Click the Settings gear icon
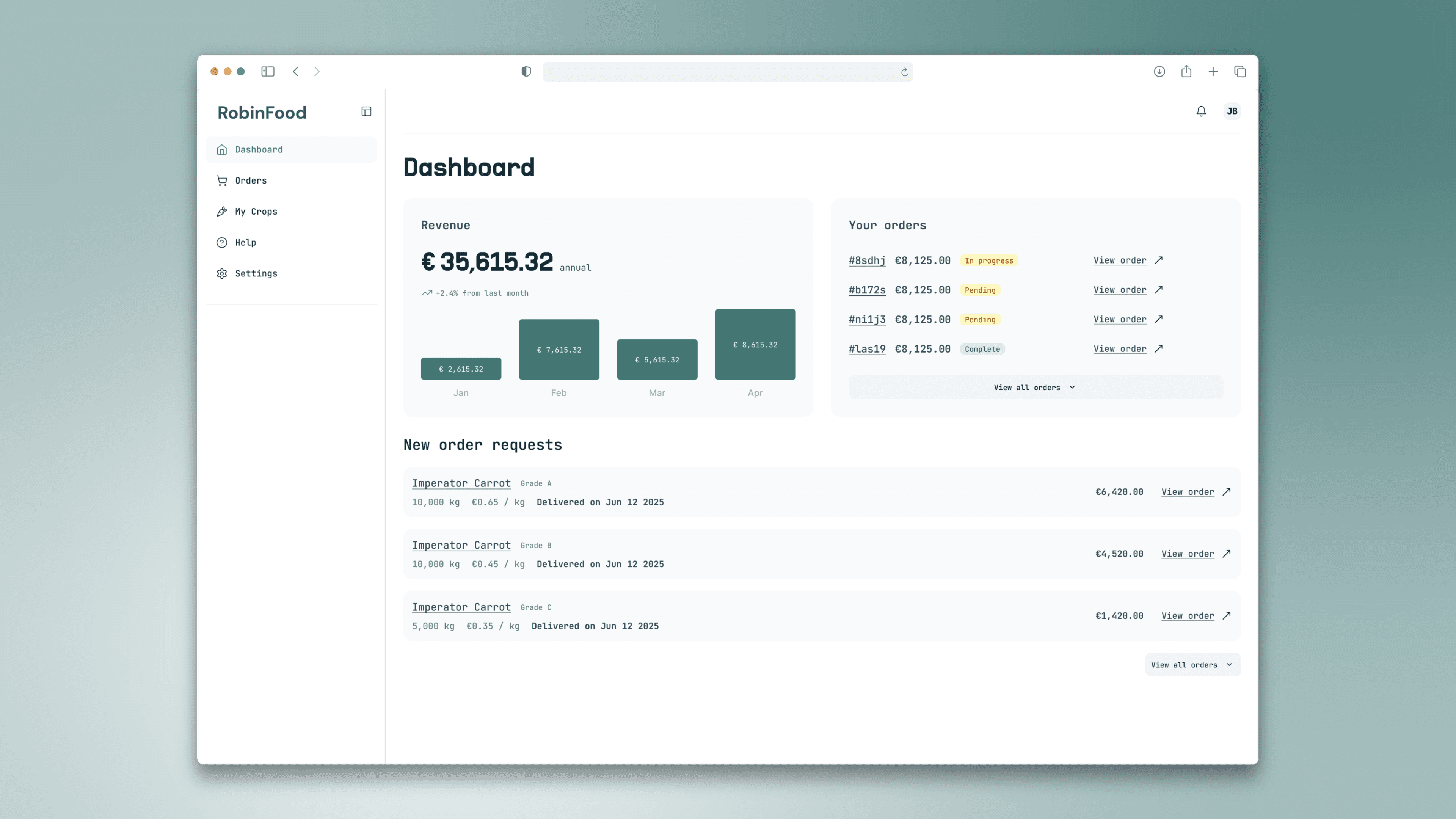Image resolution: width=1456 pixels, height=819 pixels. (222, 273)
